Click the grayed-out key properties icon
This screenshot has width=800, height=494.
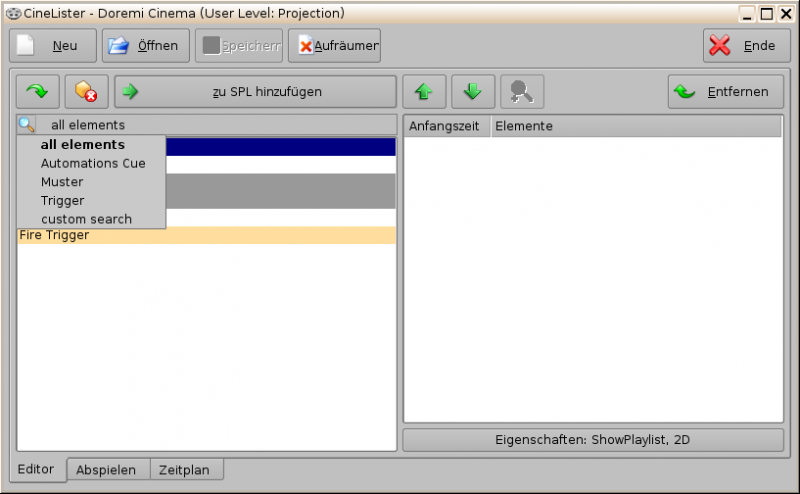(x=521, y=92)
